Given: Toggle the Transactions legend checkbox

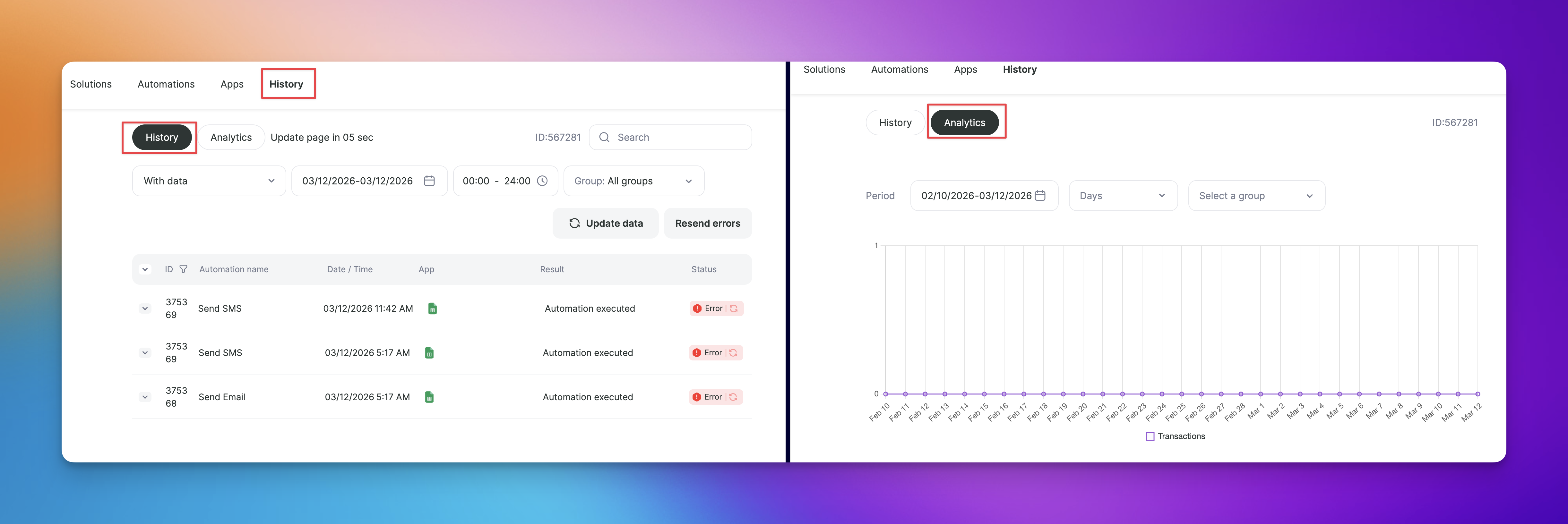Looking at the screenshot, I should pos(1150,436).
